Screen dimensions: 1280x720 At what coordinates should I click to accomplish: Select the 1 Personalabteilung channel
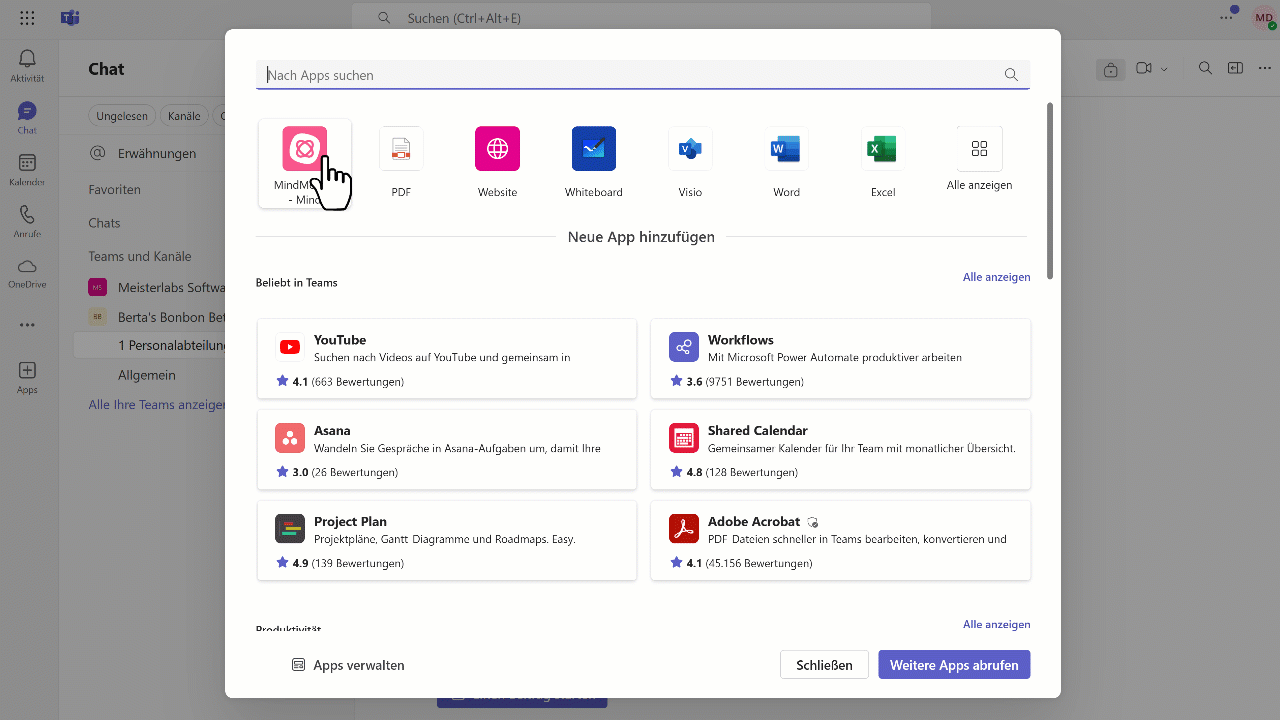150,345
